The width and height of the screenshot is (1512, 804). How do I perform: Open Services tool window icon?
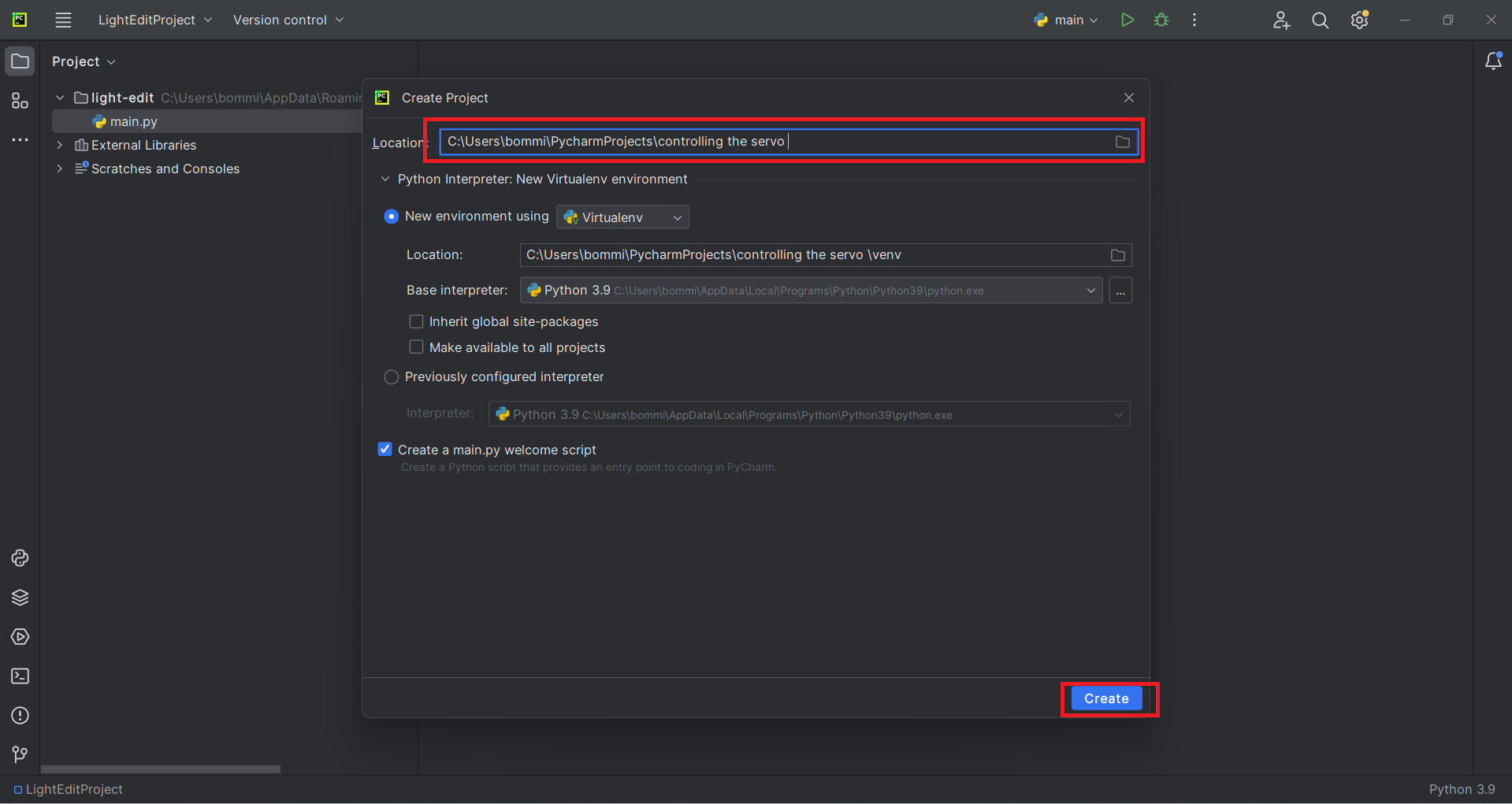click(20, 637)
